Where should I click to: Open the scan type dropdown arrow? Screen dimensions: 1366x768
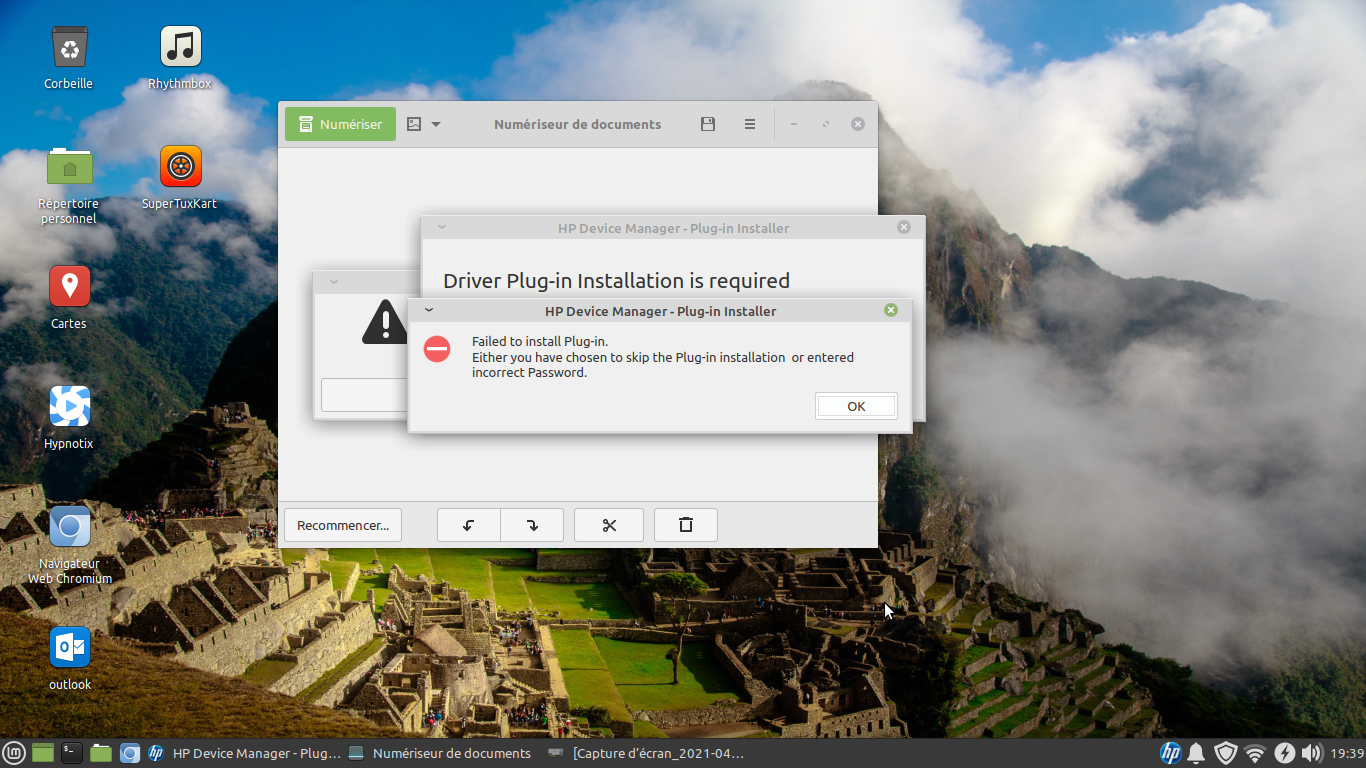pyautogui.click(x=436, y=125)
